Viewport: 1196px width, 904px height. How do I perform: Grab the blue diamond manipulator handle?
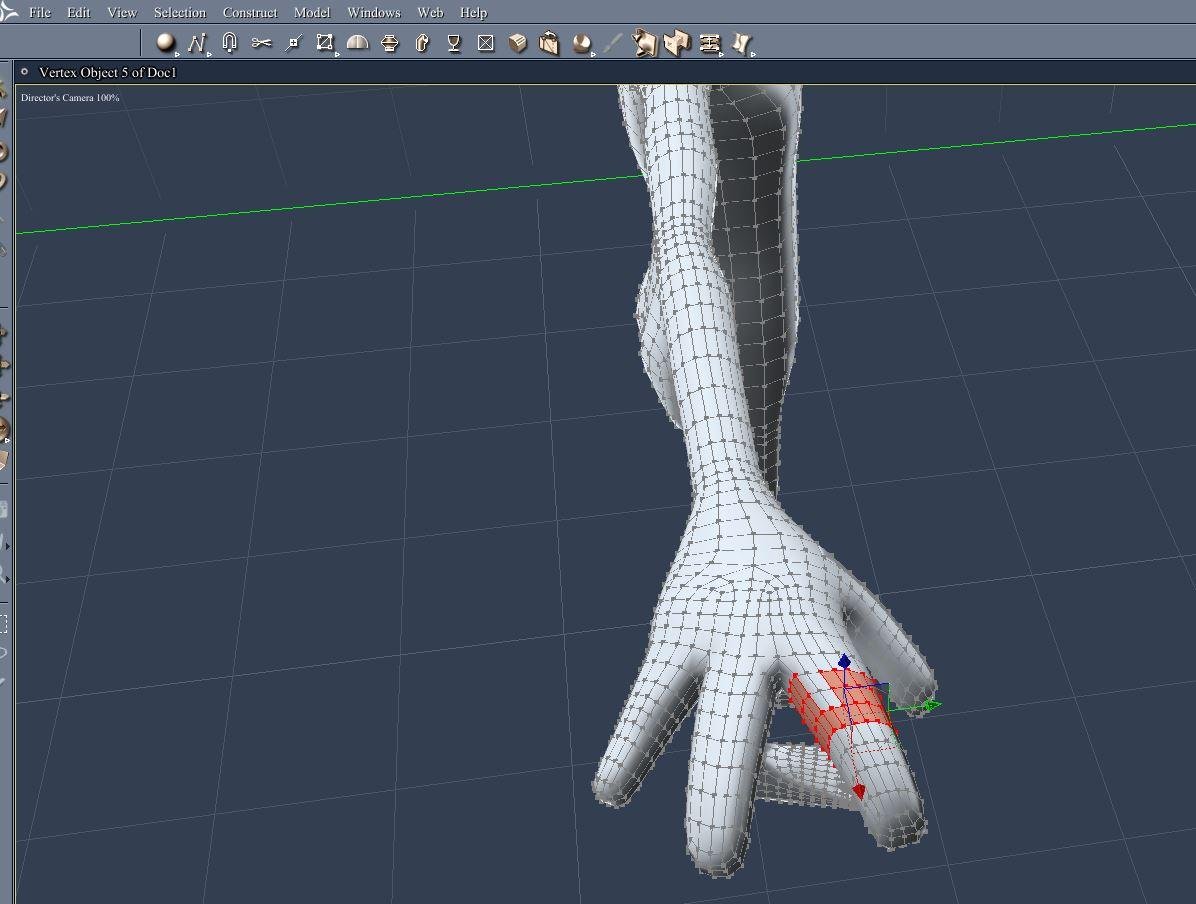pyautogui.click(x=844, y=661)
